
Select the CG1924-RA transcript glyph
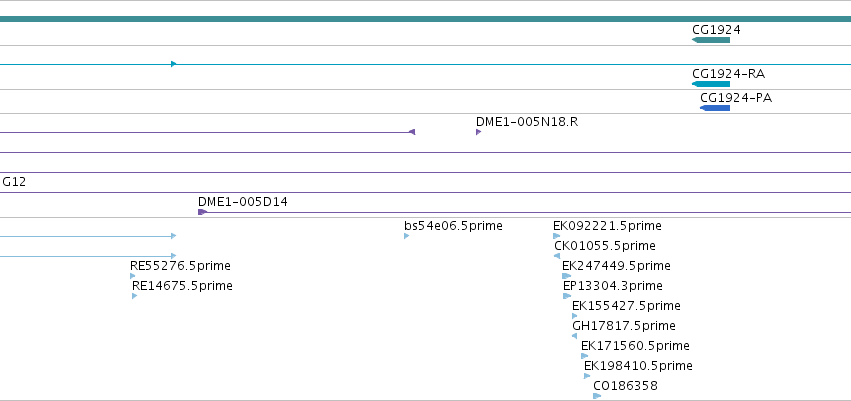point(711,84)
